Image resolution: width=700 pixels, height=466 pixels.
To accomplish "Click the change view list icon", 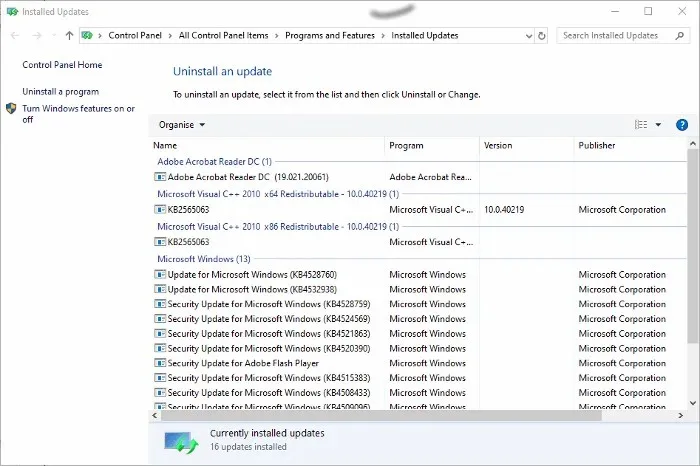I will pos(641,125).
